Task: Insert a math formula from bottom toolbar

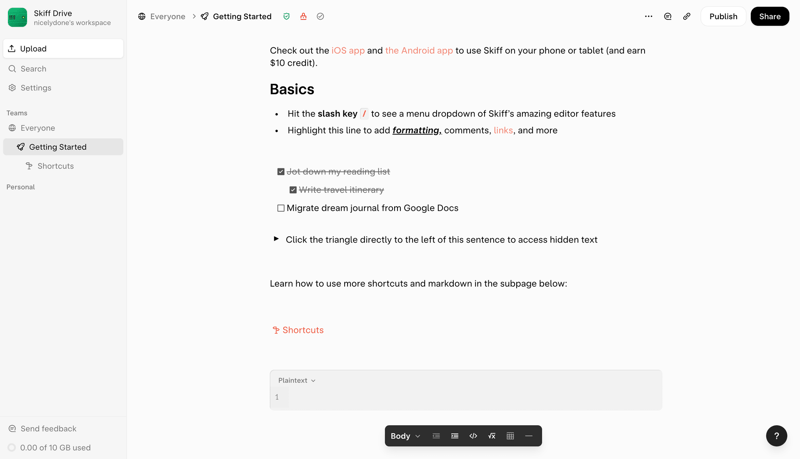Action: pyautogui.click(x=491, y=436)
